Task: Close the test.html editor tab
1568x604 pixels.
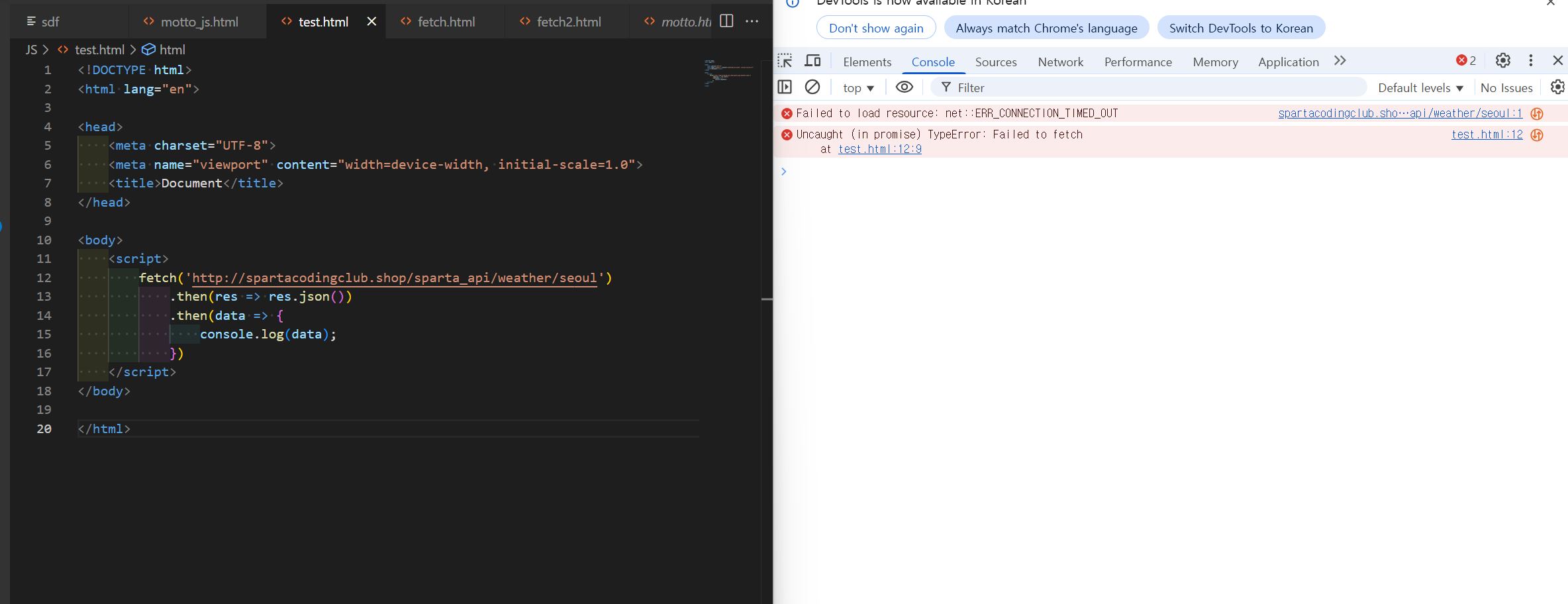Action: tap(371, 22)
